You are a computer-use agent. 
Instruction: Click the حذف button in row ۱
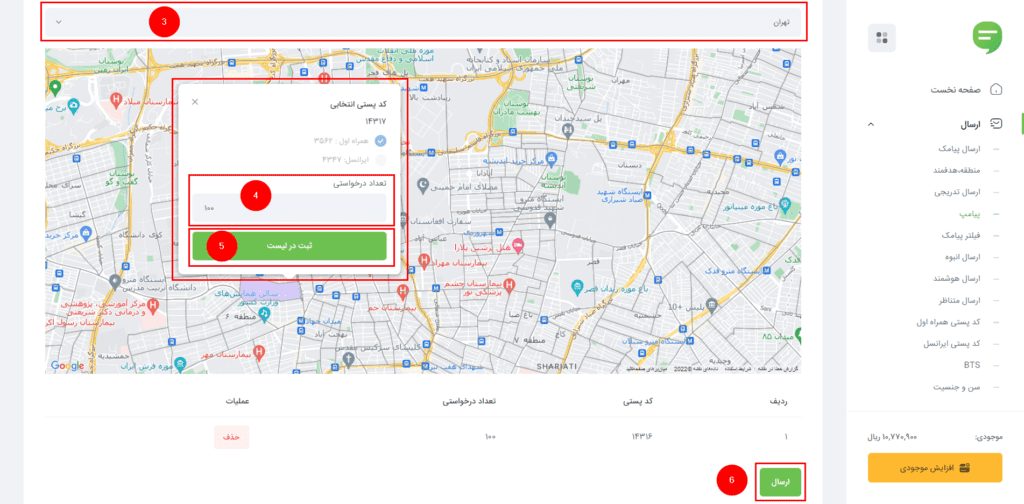(231, 437)
